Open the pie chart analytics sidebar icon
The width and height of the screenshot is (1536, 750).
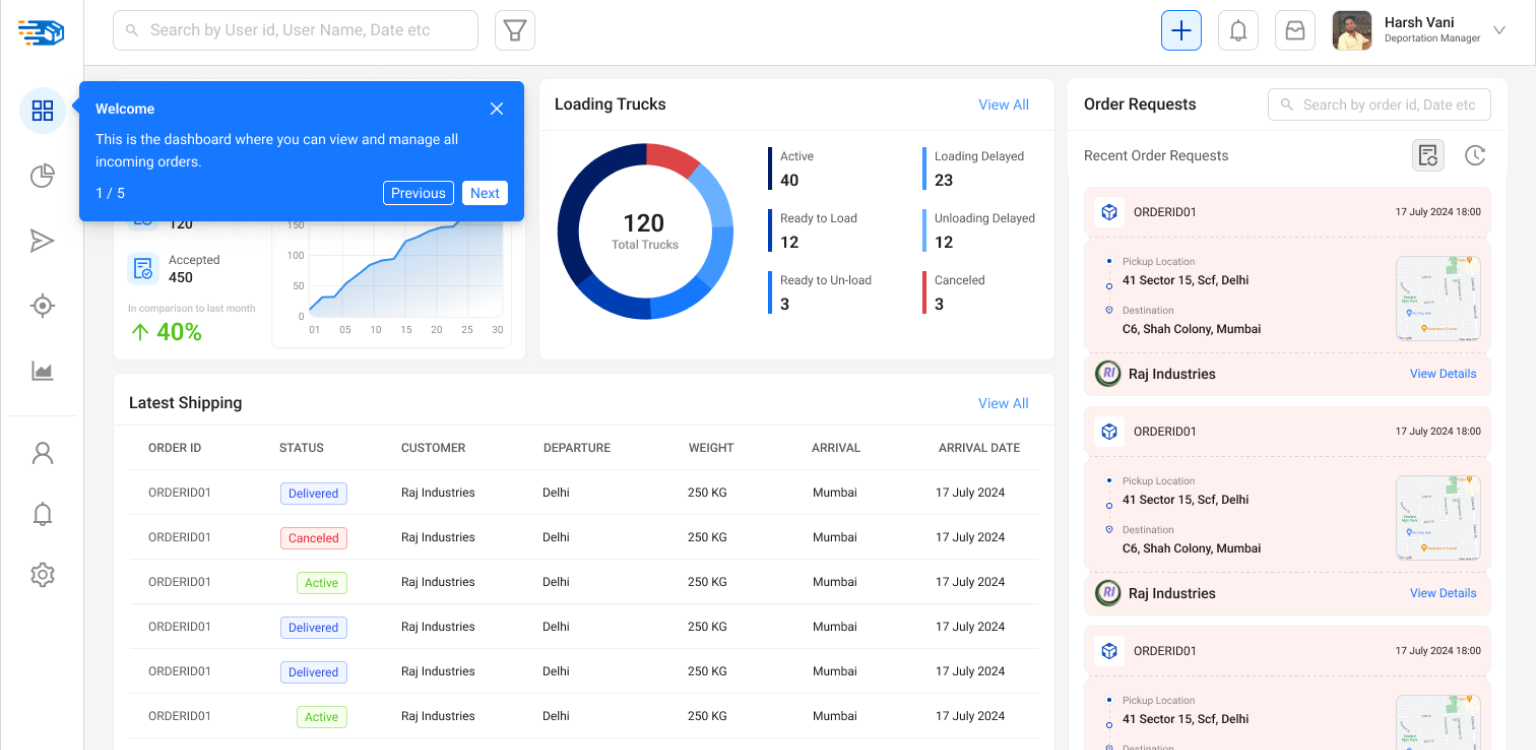click(42, 176)
